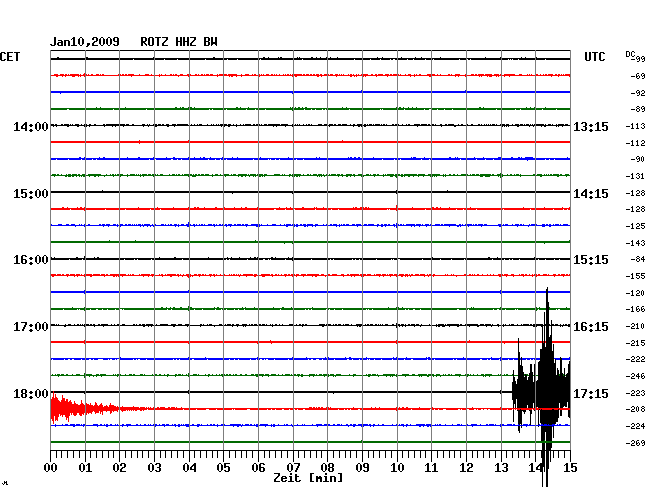Select the DC value -125
The image size is (650, 494).
pyautogui.click(x=635, y=226)
